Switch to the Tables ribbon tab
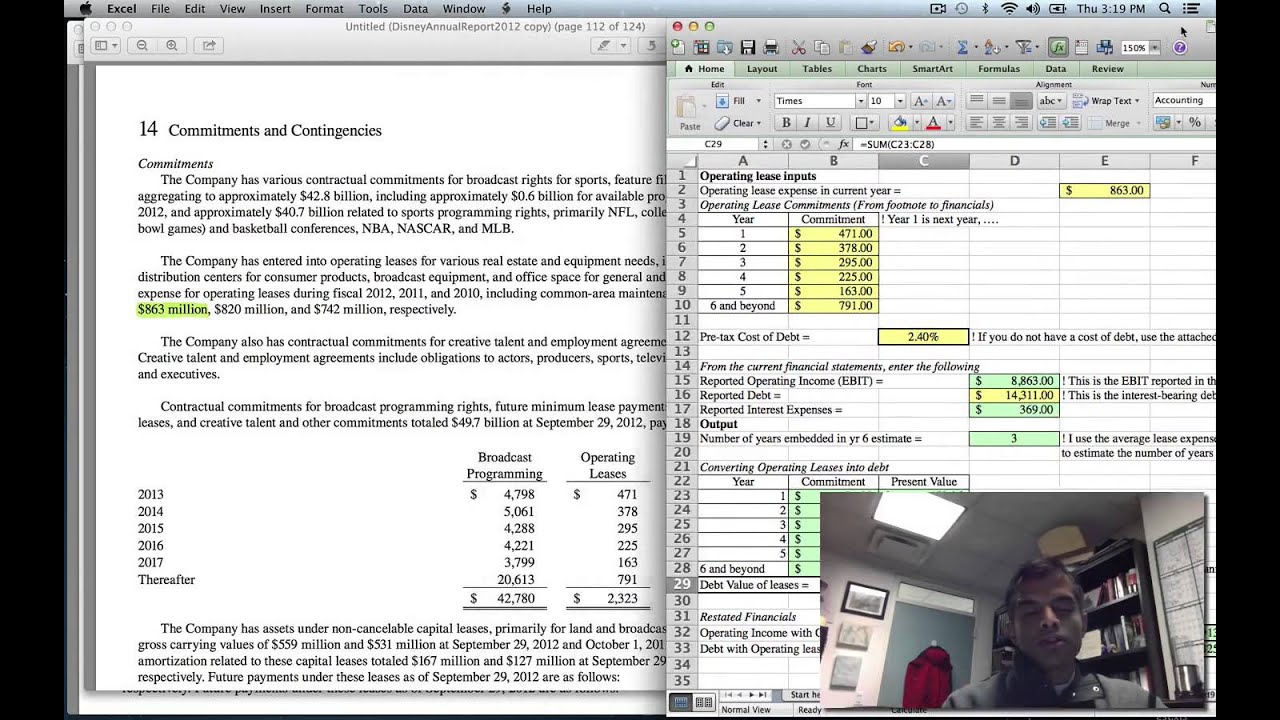The image size is (1280, 720). [817, 69]
